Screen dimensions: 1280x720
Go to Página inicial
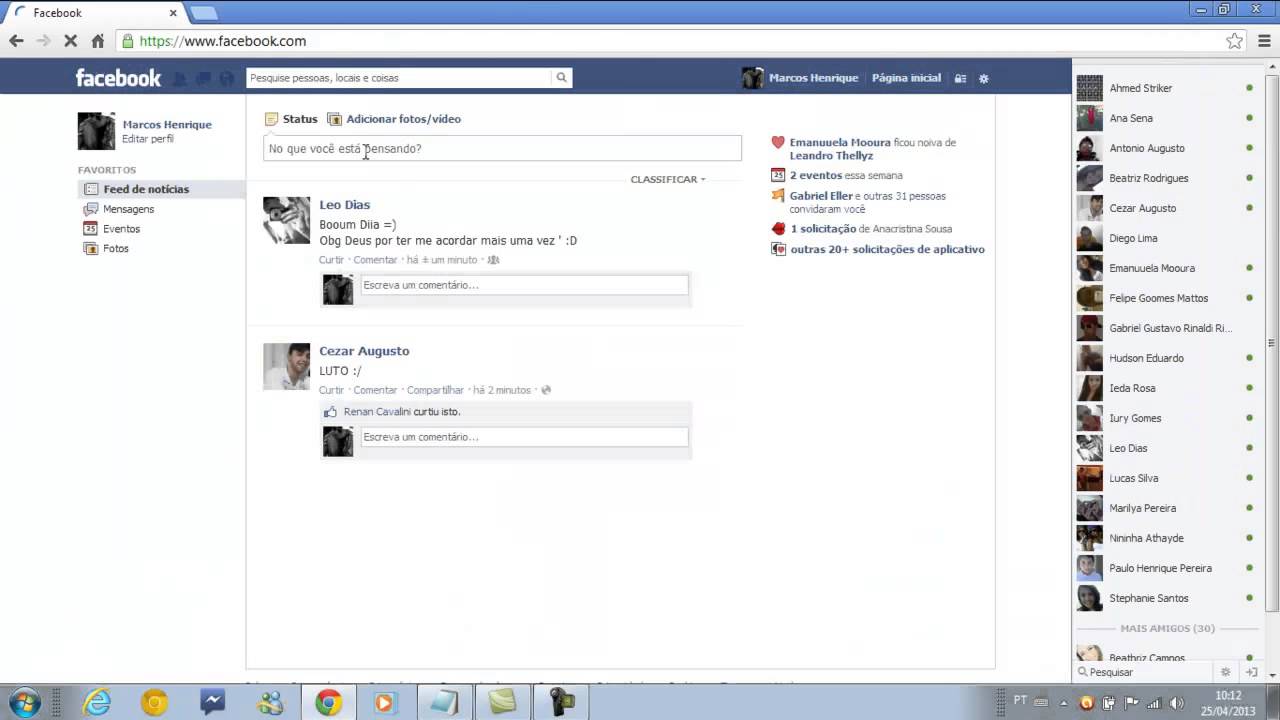point(906,78)
